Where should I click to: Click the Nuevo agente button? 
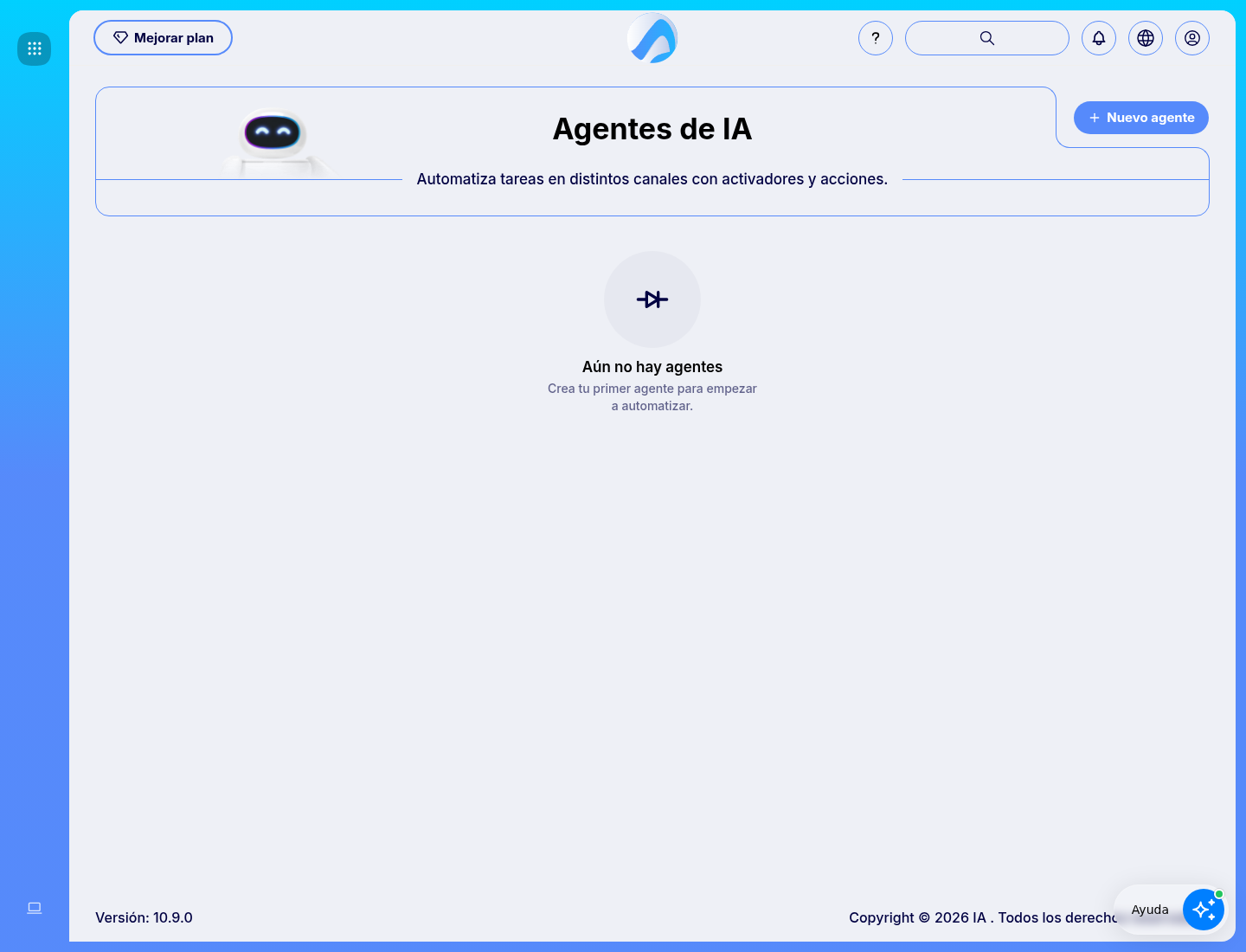tap(1141, 118)
